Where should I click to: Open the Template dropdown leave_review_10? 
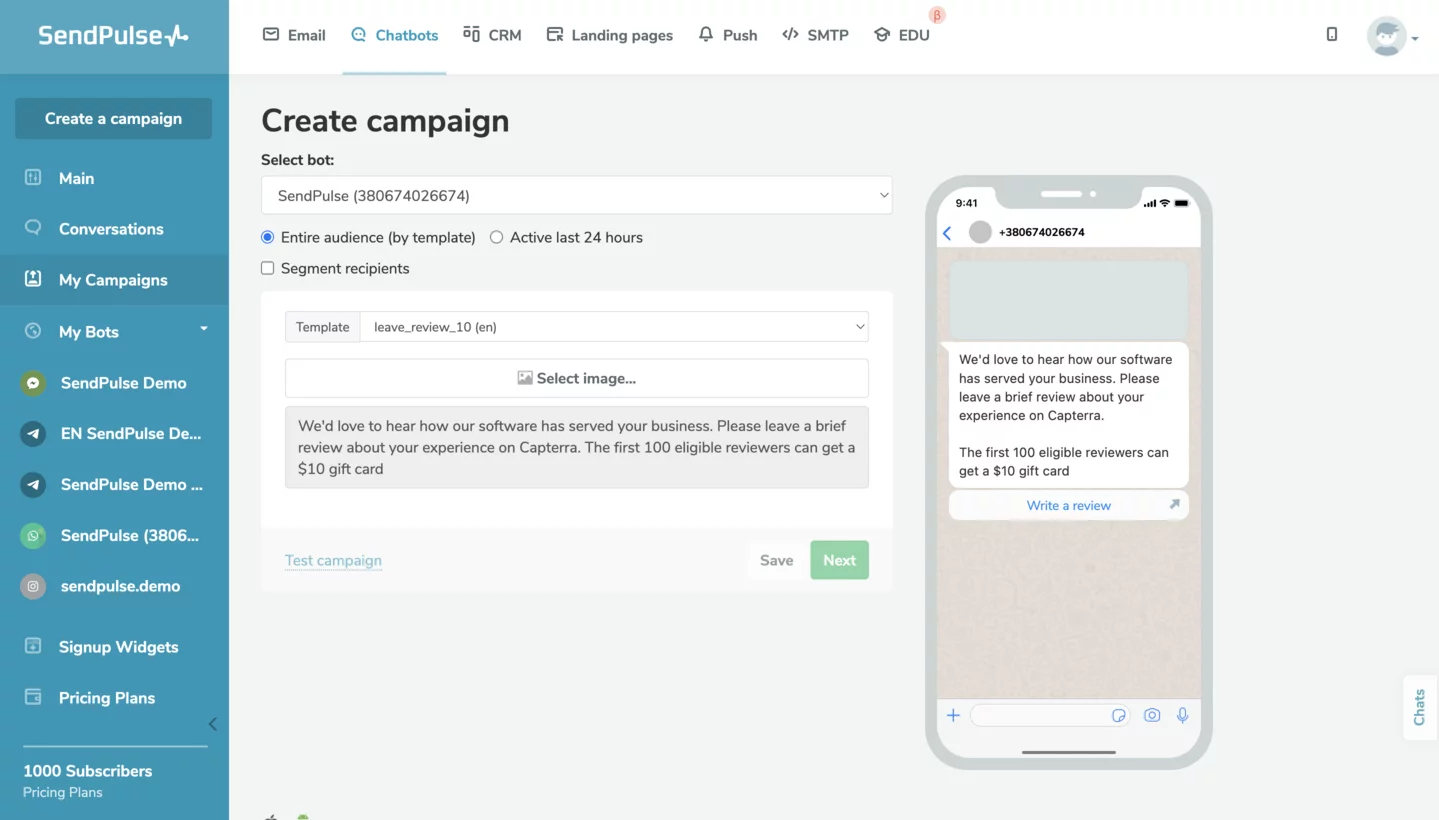[614, 327]
